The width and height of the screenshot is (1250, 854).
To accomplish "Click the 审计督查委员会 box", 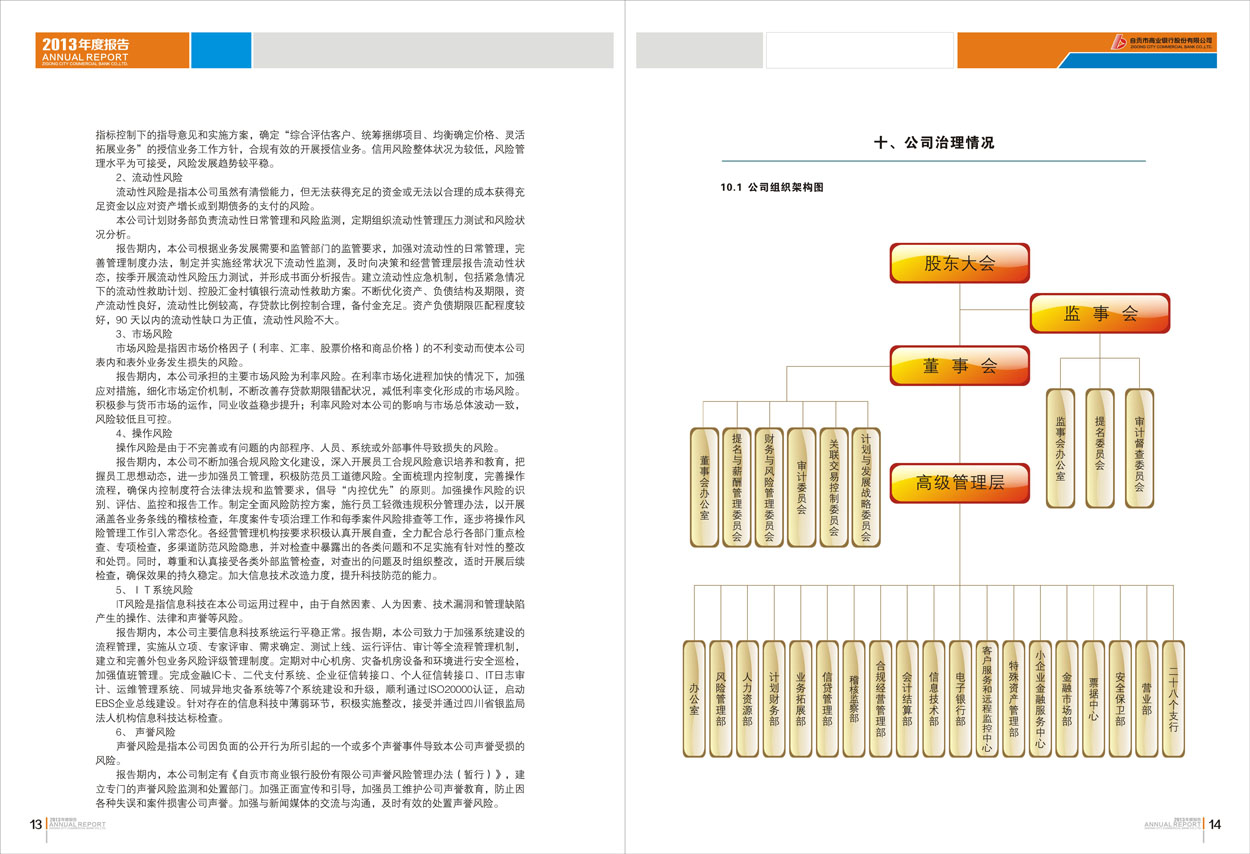I will (1139, 449).
